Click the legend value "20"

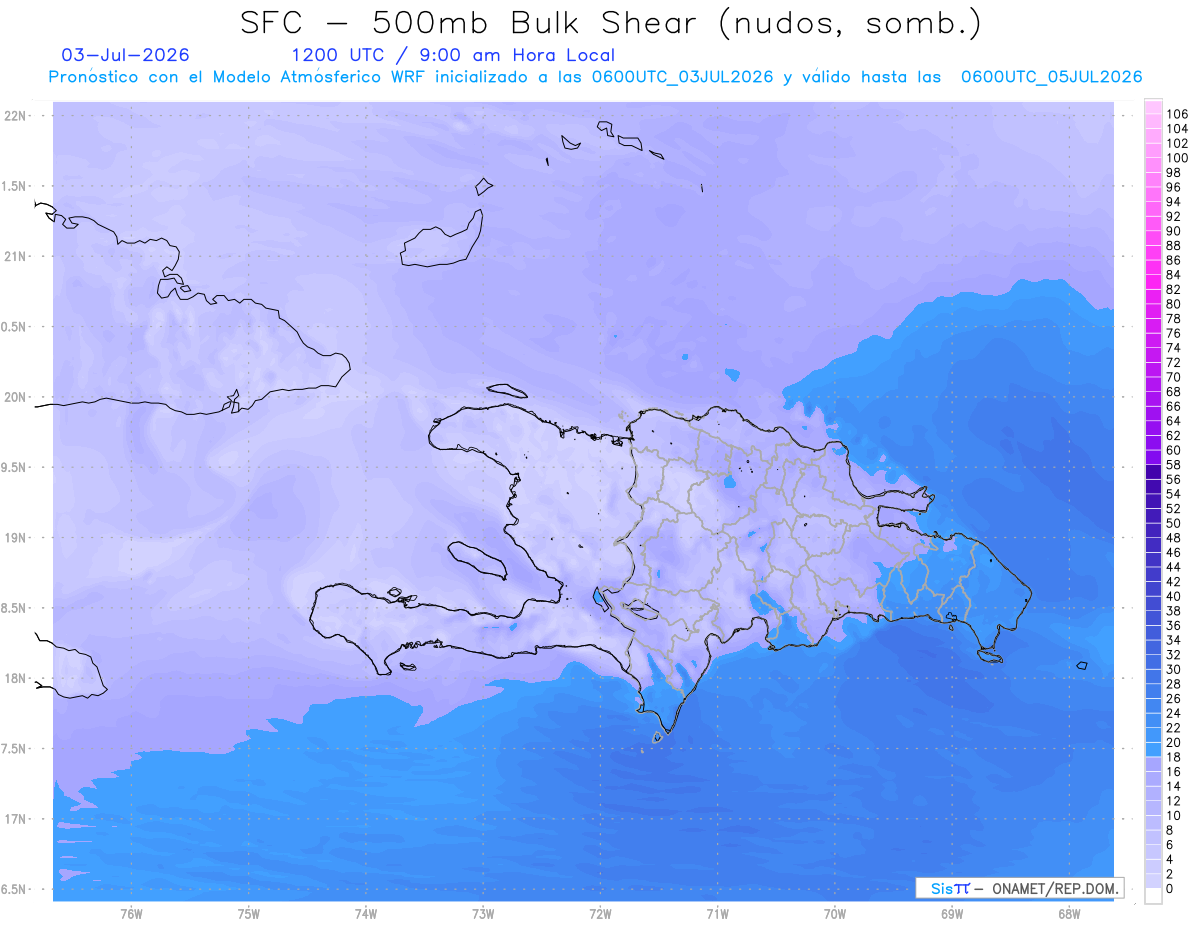[1174, 743]
